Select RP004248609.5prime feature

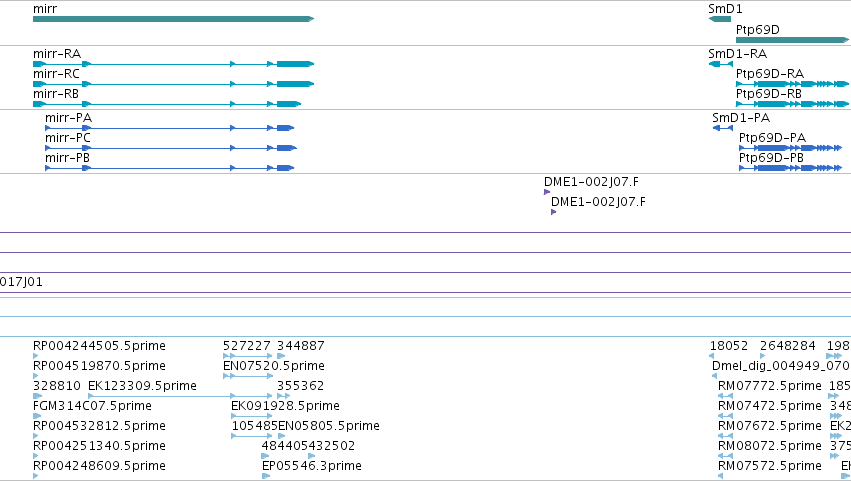tap(99, 466)
